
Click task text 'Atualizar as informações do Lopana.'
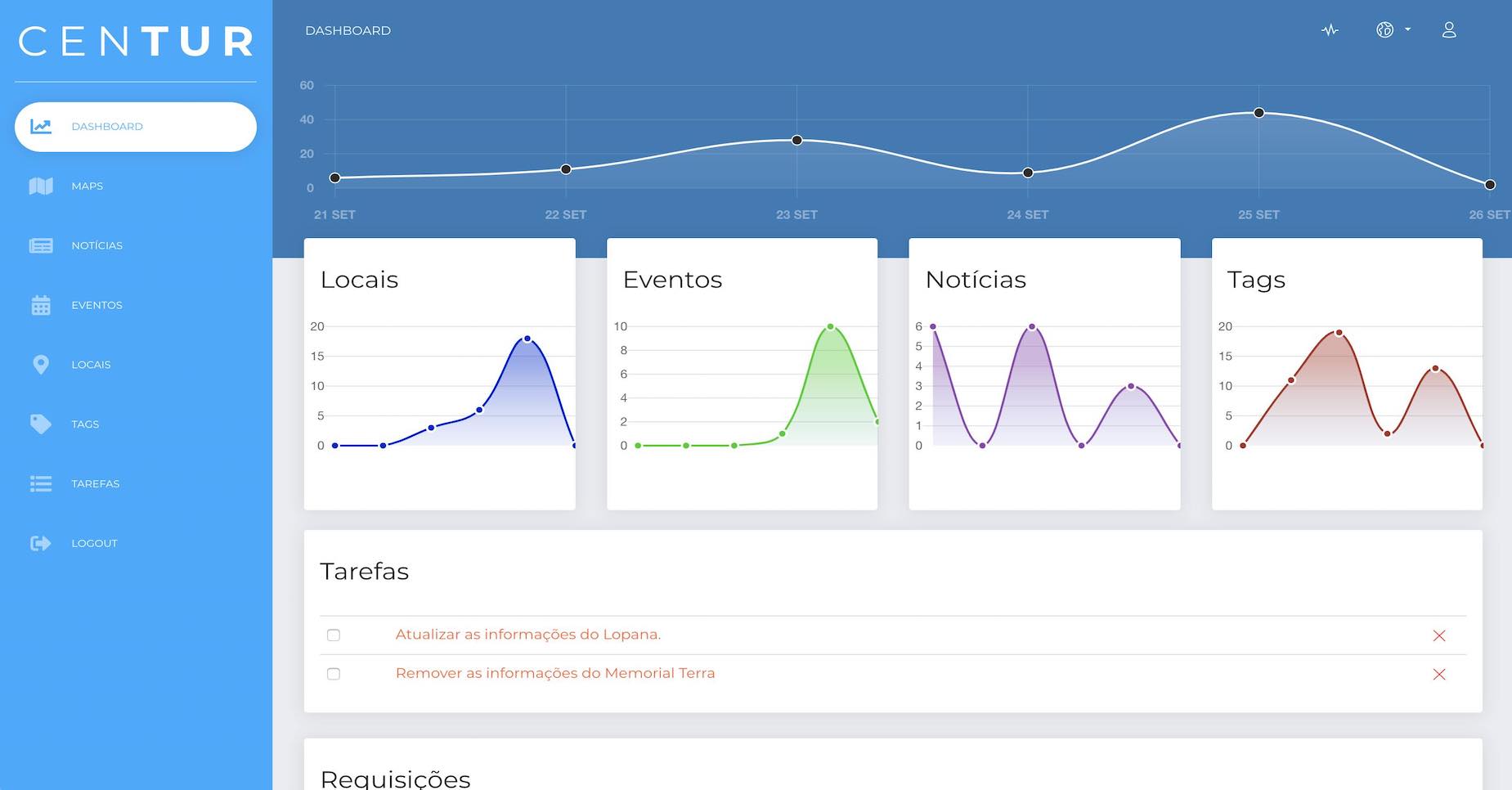528,635
